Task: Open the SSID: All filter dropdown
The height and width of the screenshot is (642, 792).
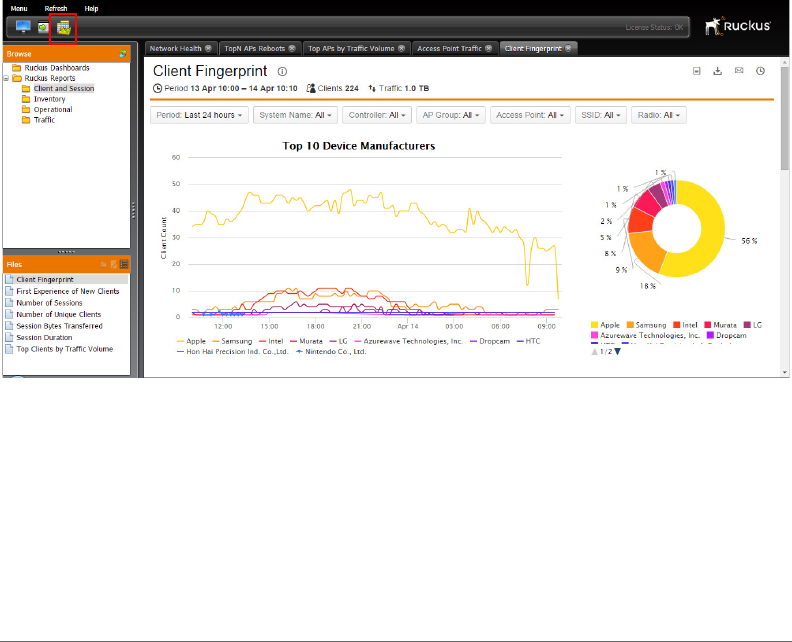Action: (601, 115)
